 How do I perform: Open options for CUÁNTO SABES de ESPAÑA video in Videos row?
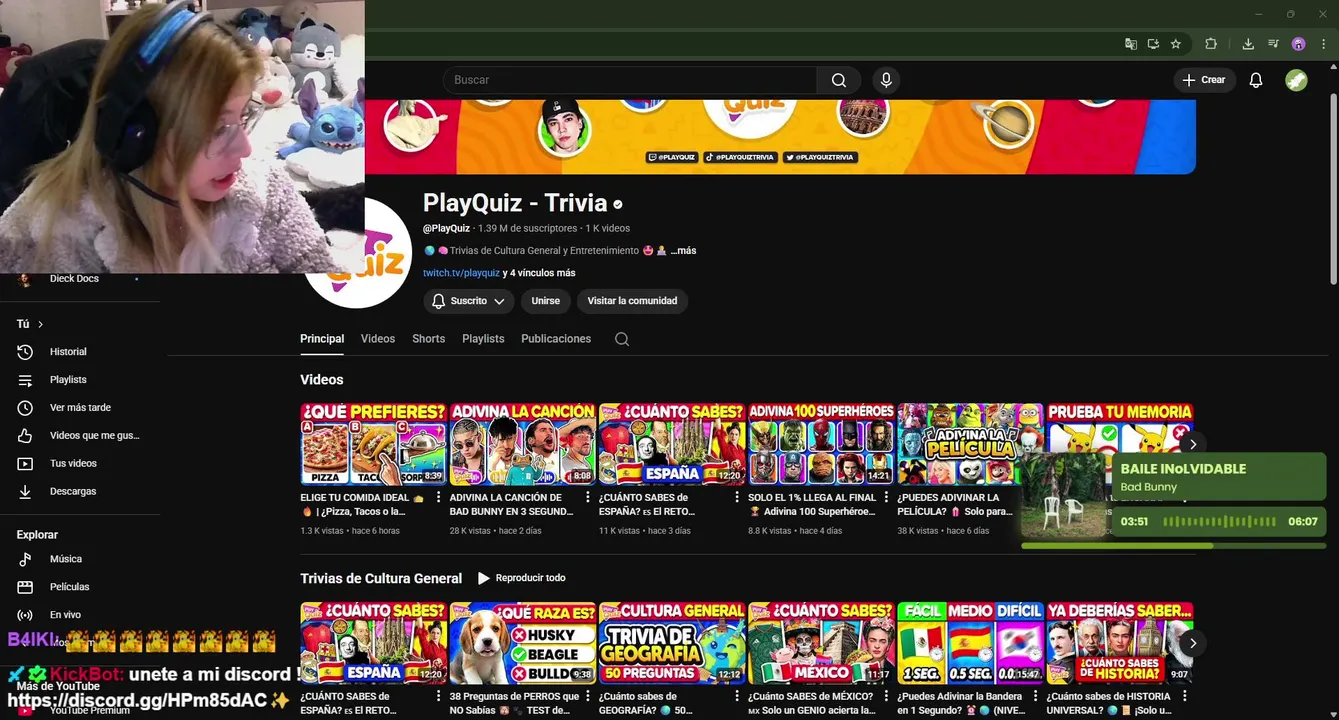point(737,497)
